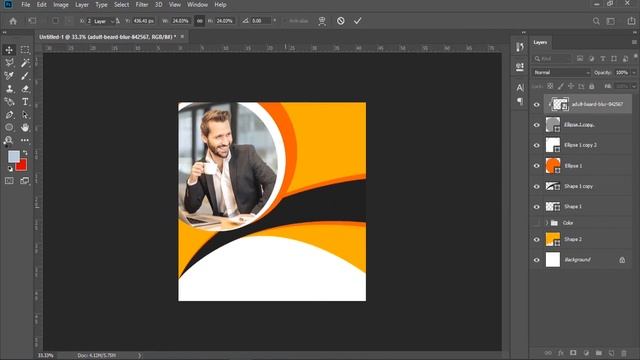Select the Ellipse shape tool
640x360 pixels.
(x=9, y=127)
